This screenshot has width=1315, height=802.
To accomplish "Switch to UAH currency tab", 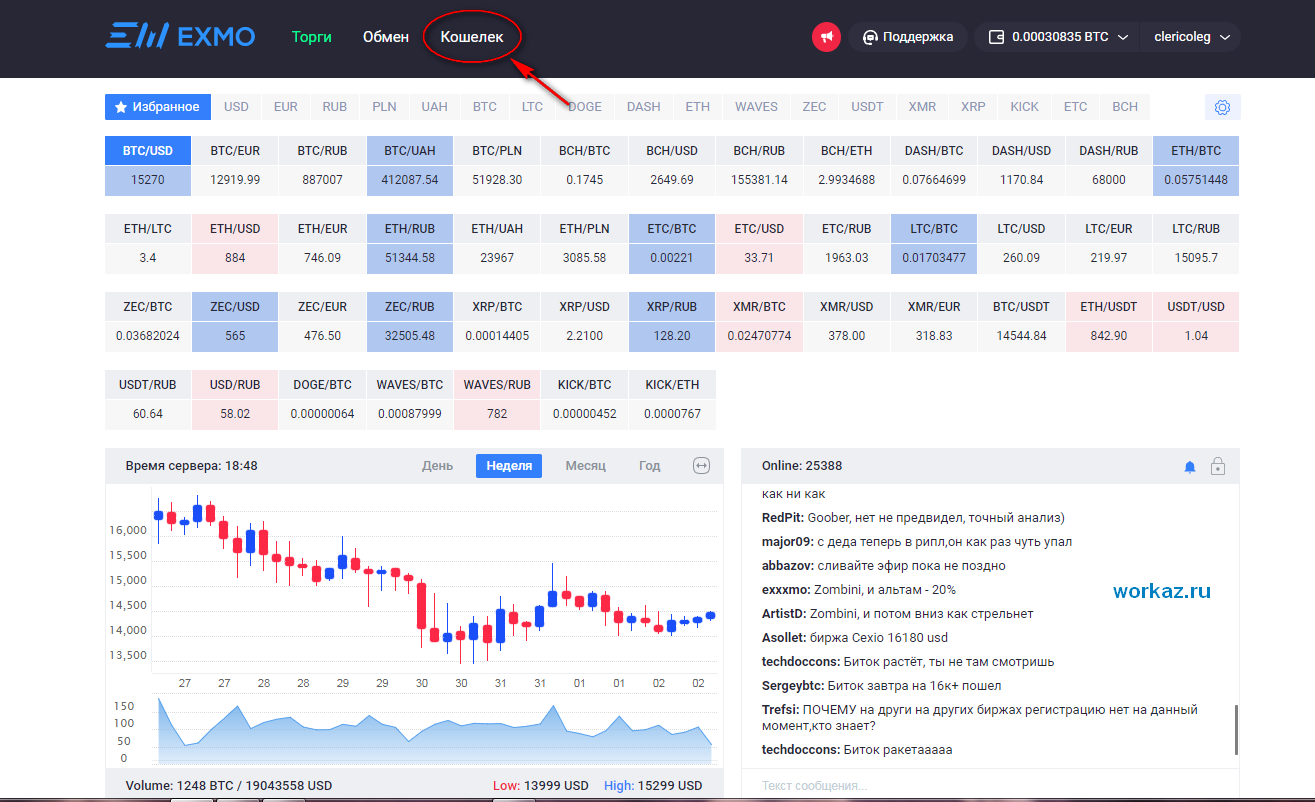I will coord(435,107).
